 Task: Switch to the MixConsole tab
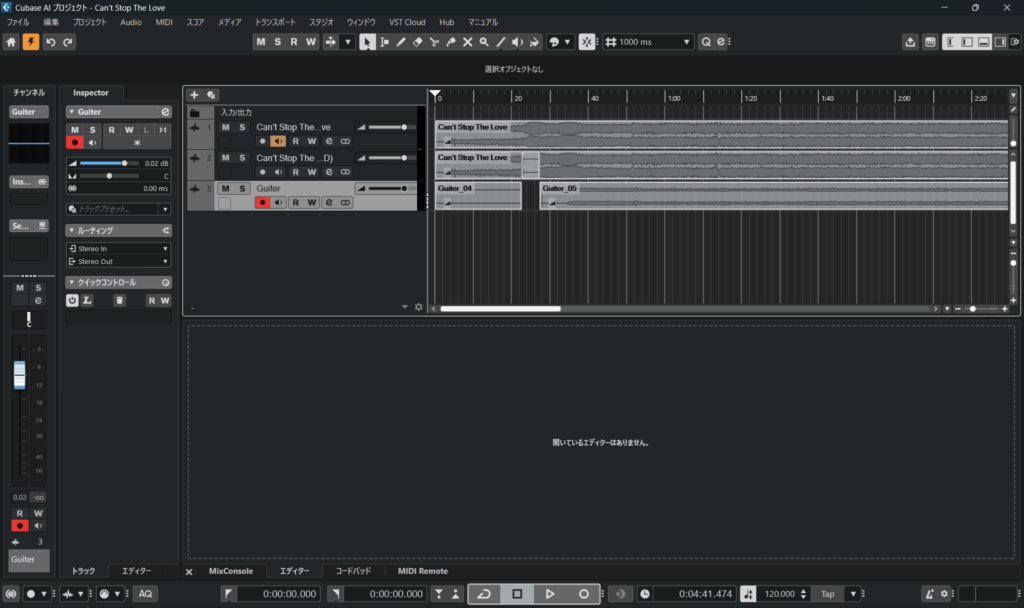[230, 571]
